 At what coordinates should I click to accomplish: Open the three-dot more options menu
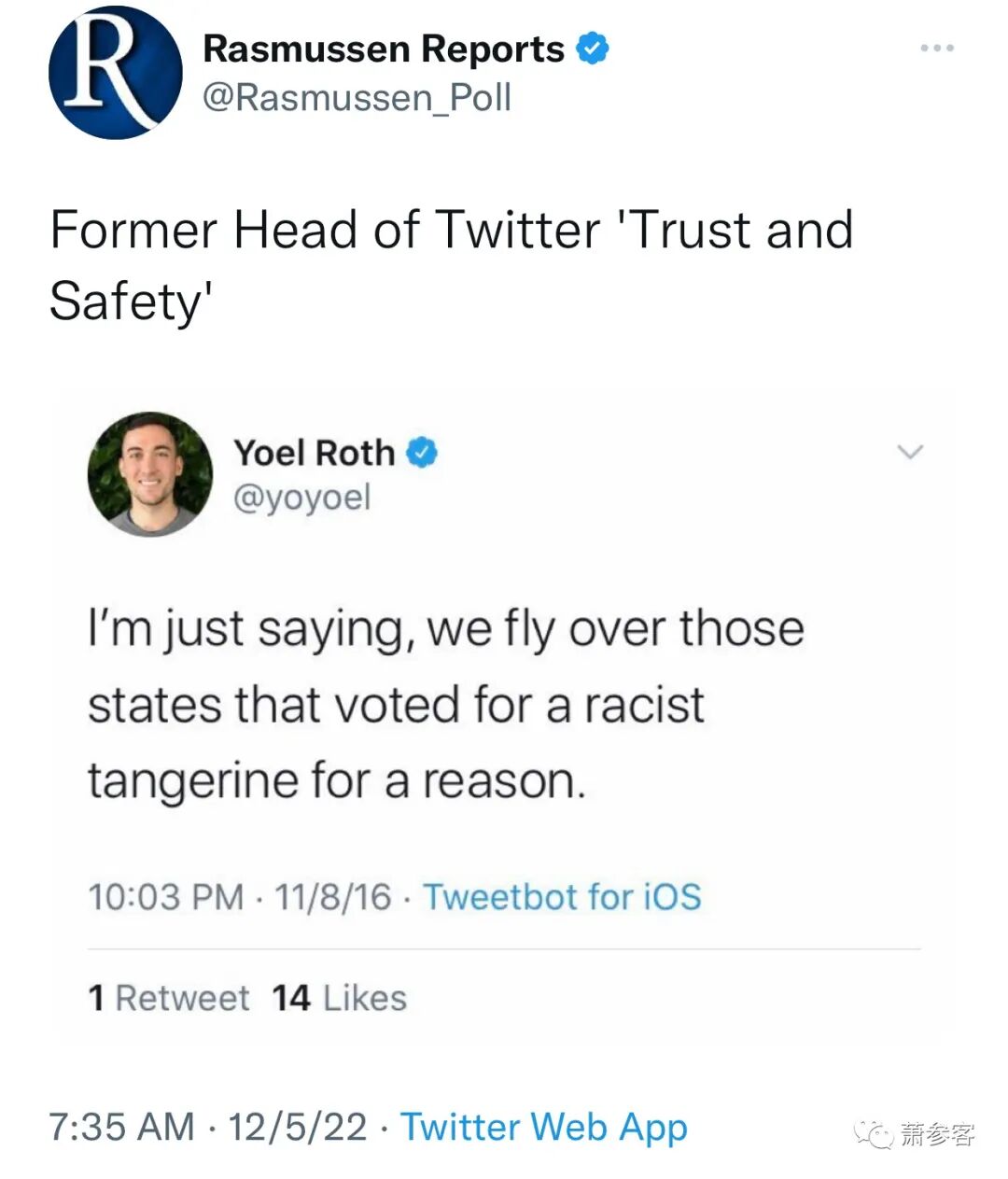pyautogui.click(x=937, y=48)
